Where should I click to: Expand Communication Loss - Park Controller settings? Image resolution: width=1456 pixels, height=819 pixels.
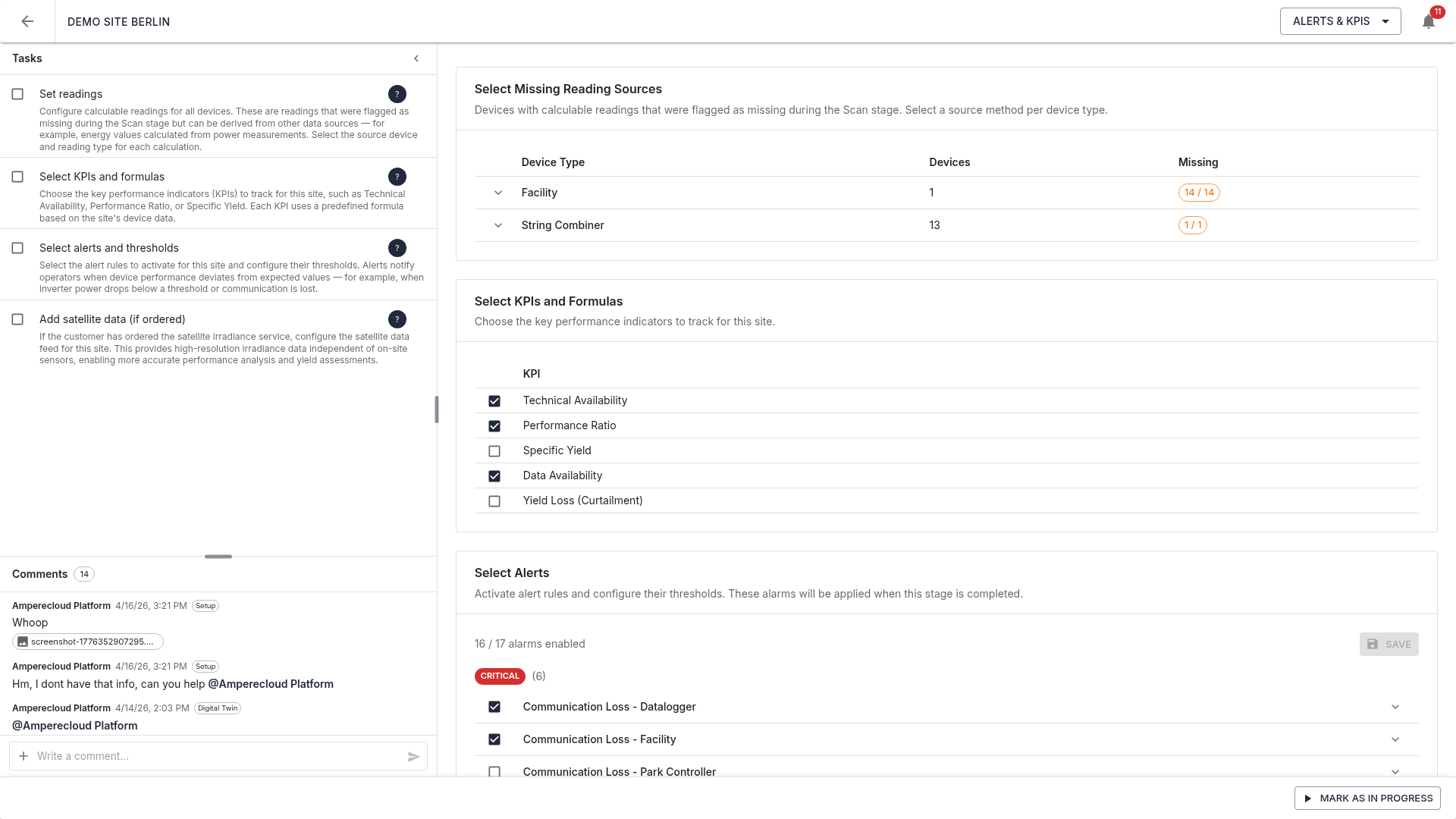point(1395,771)
